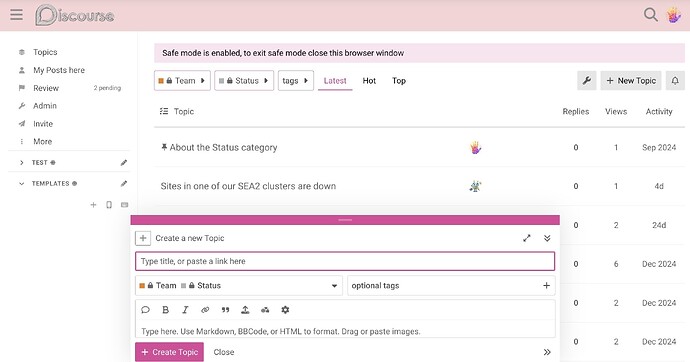Open the user avatar menu in header

coord(674,15)
